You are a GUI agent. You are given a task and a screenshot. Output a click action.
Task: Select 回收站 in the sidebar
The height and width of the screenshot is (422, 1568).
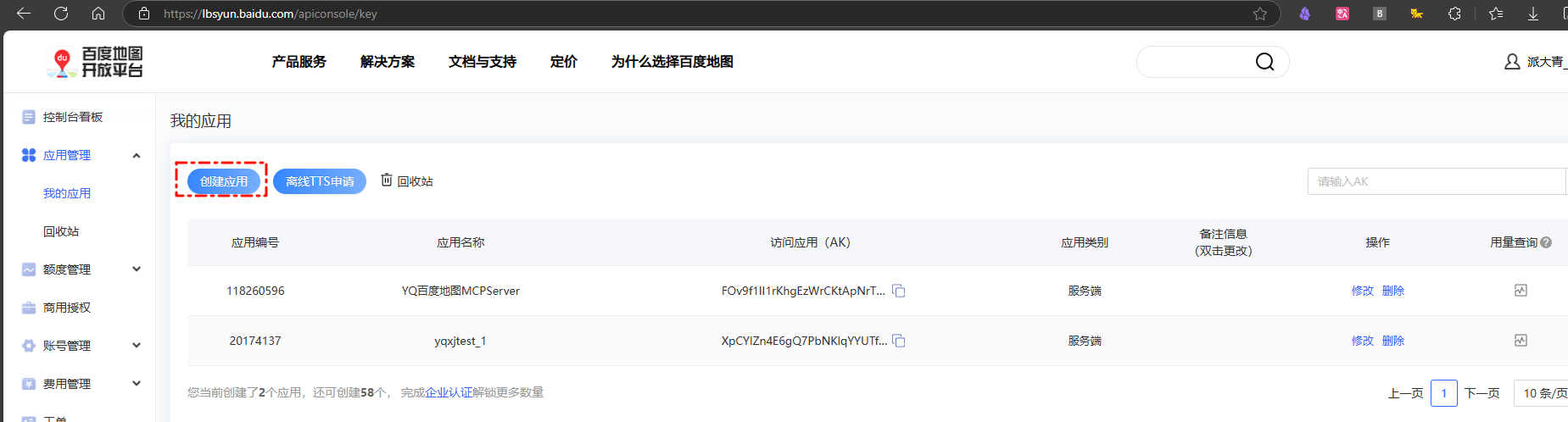click(x=61, y=231)
